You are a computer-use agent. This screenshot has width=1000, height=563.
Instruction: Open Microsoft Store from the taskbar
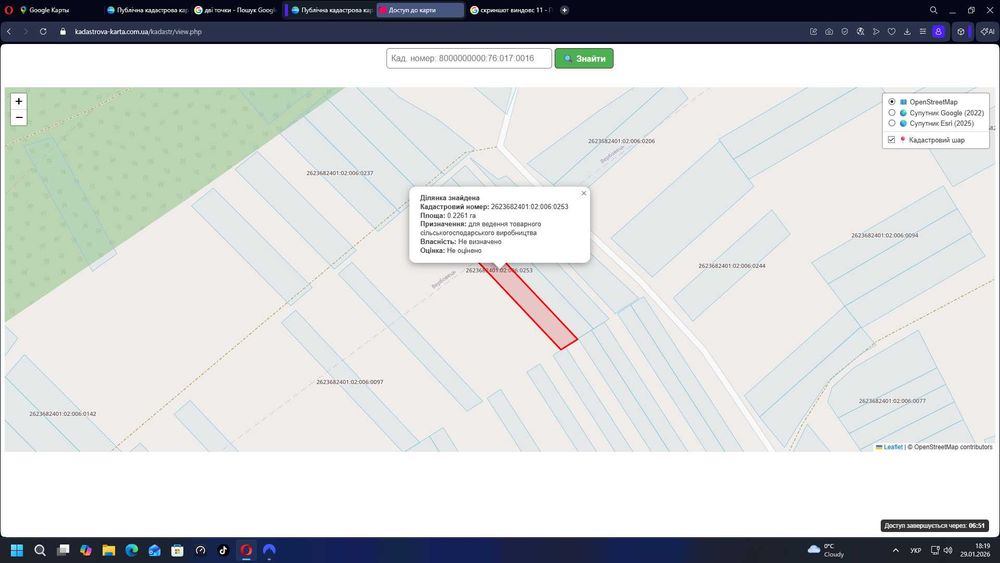click(177, 550)
